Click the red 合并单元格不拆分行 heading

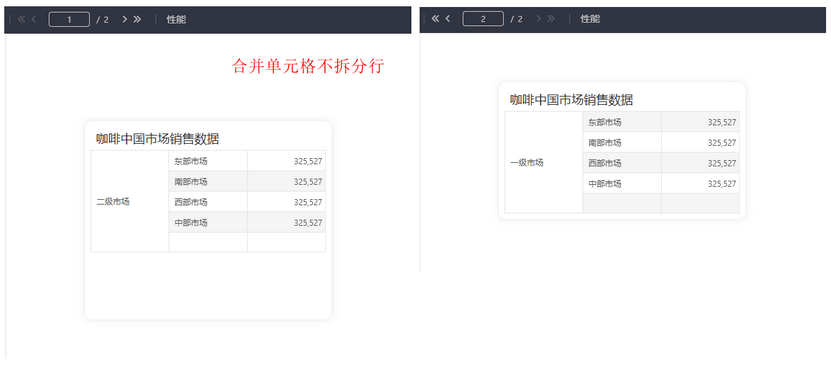click(x=308, y=66)
